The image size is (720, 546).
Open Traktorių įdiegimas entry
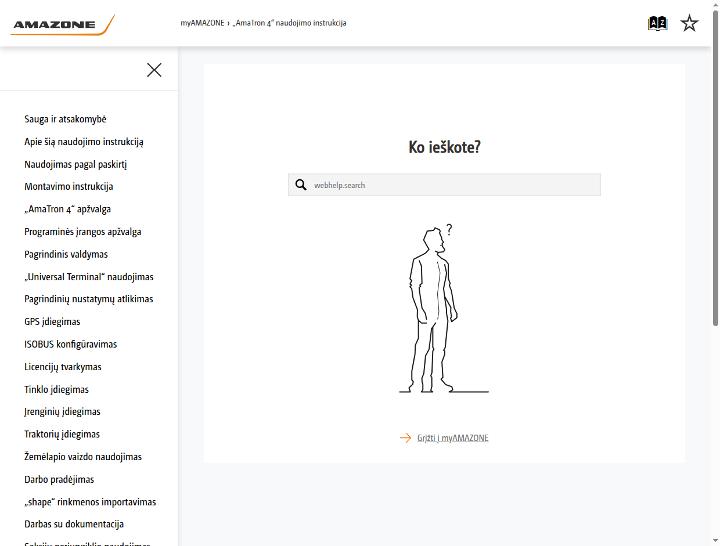pos(62,434)
